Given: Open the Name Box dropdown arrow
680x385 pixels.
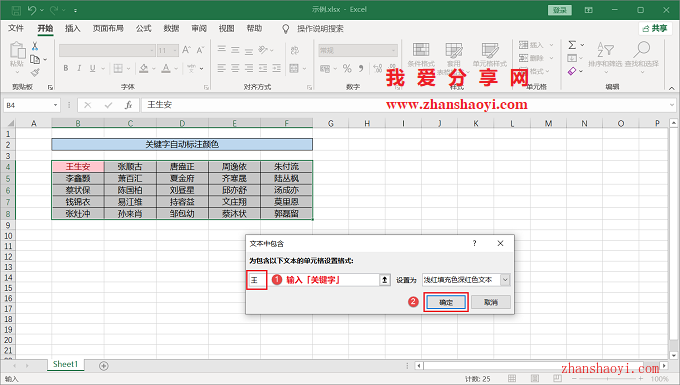Looking at the screenshot, I should pos(56,105).
